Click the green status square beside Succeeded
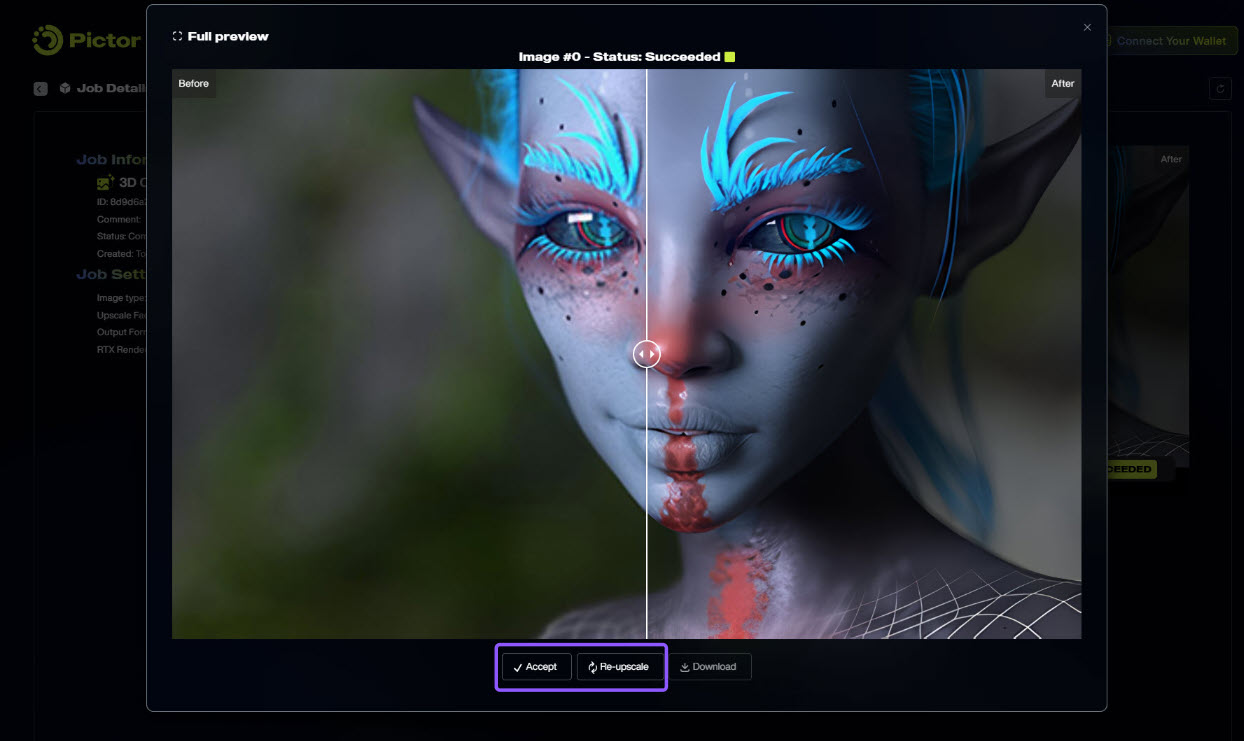The image size is (1244, 741). [x=730, y=57]
